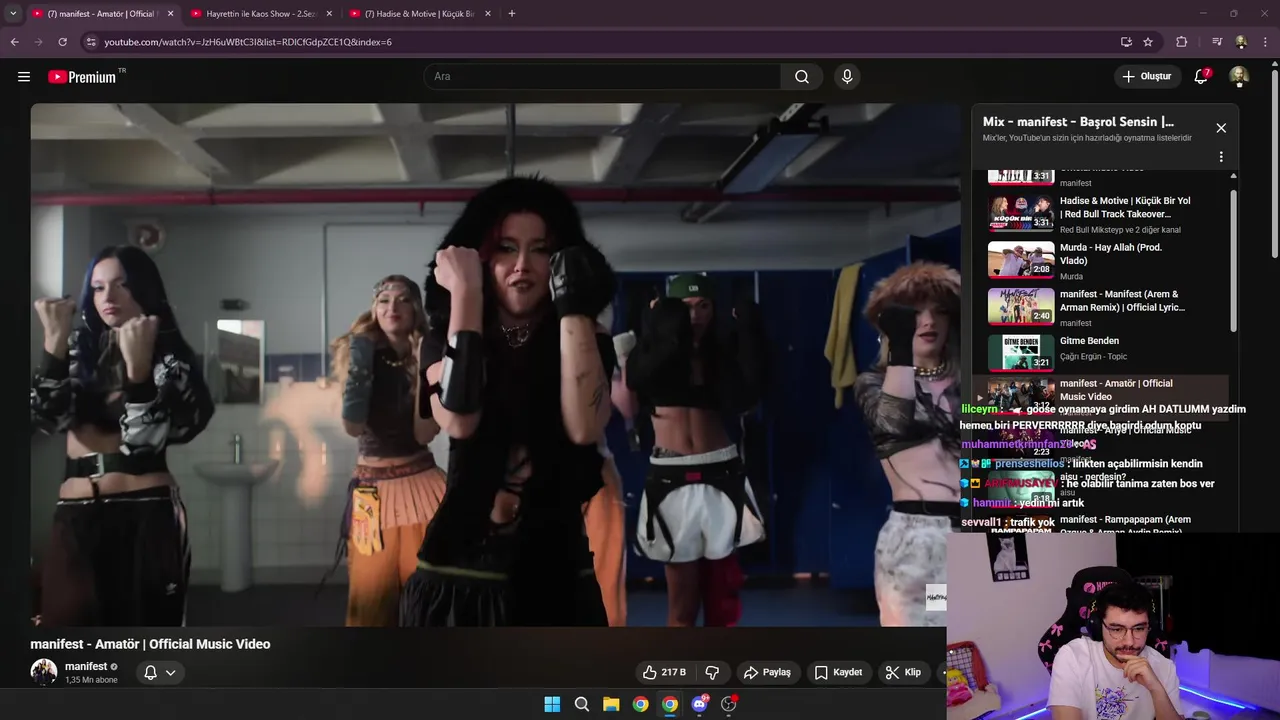Open YouTube notifications bell
This screenshot has width=1280, height=720.
[x=1201, y=77]
